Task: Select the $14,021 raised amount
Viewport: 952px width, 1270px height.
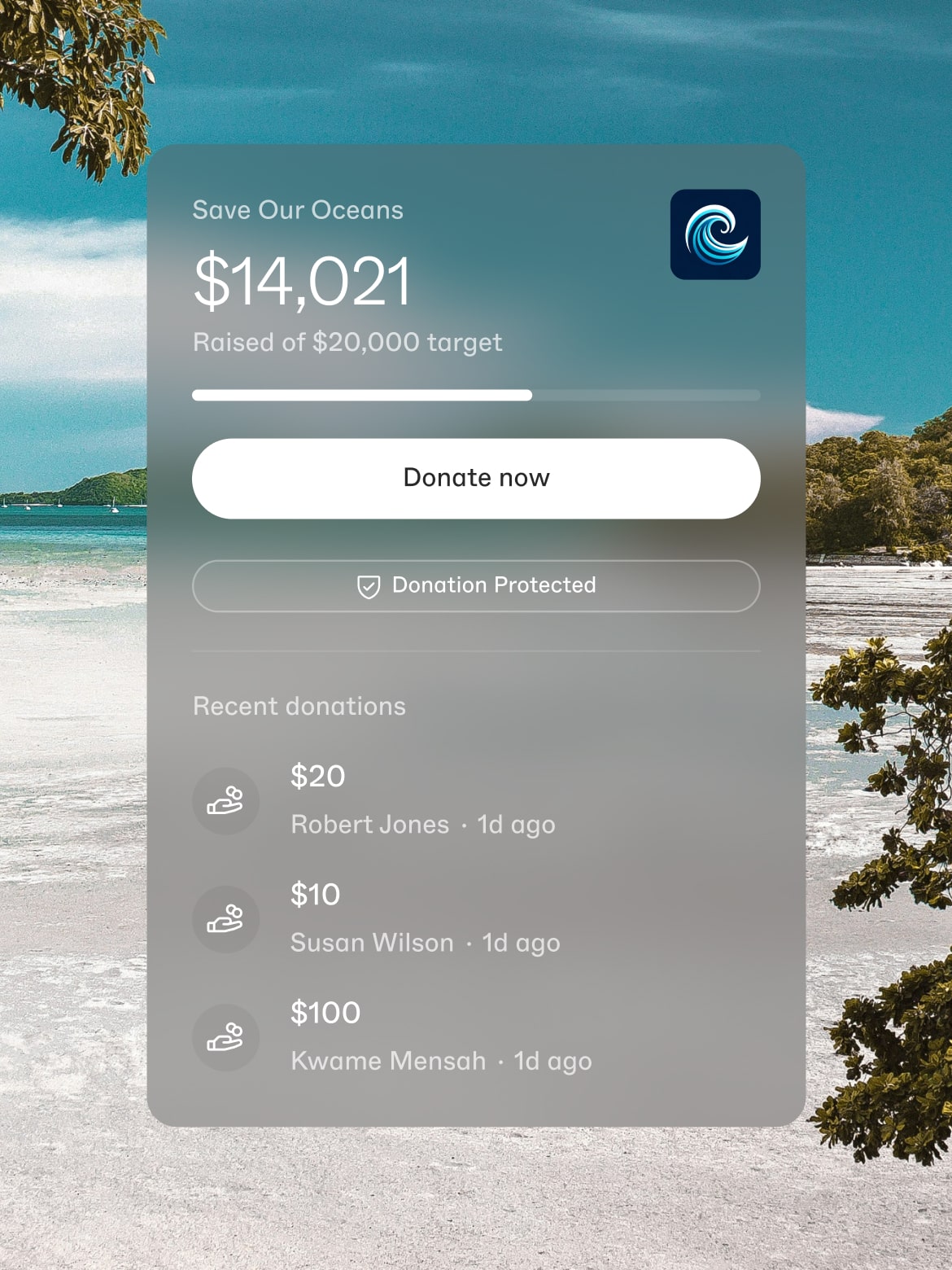Action: (302, 281)
